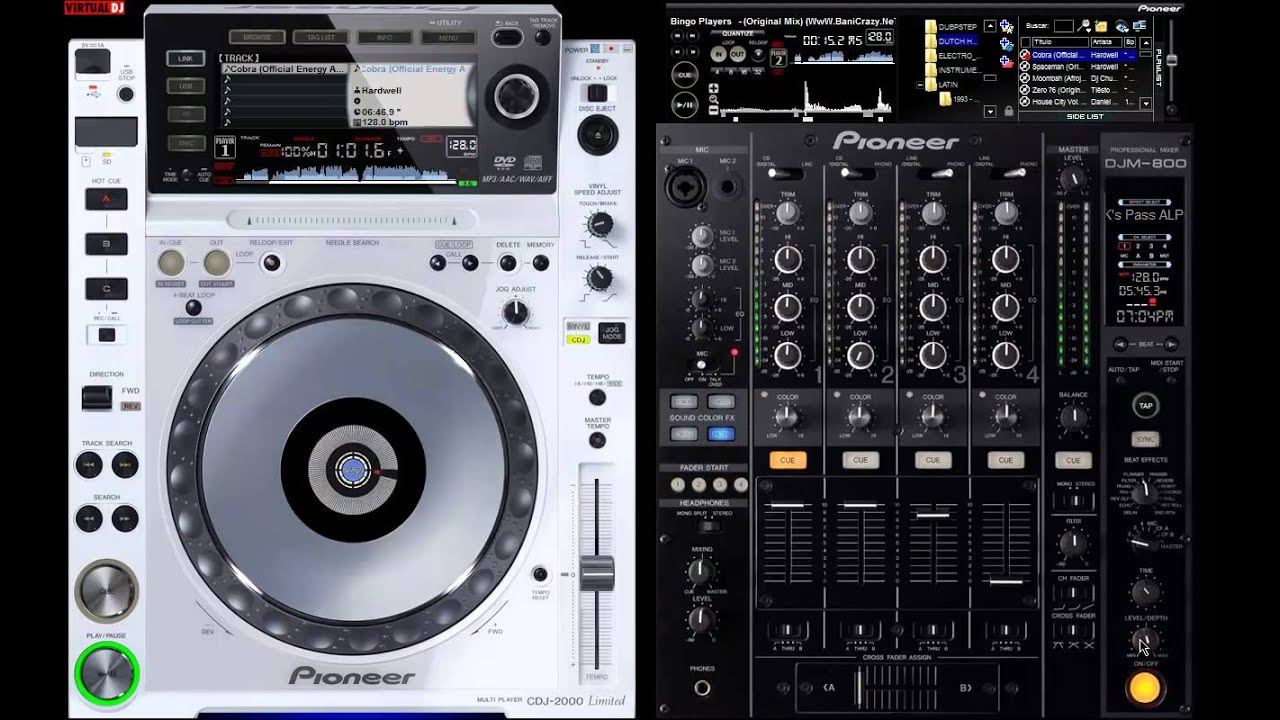The image size is (1280, 720).
Task: Click the Buscar search field
Action: (x=1063, y=26)
